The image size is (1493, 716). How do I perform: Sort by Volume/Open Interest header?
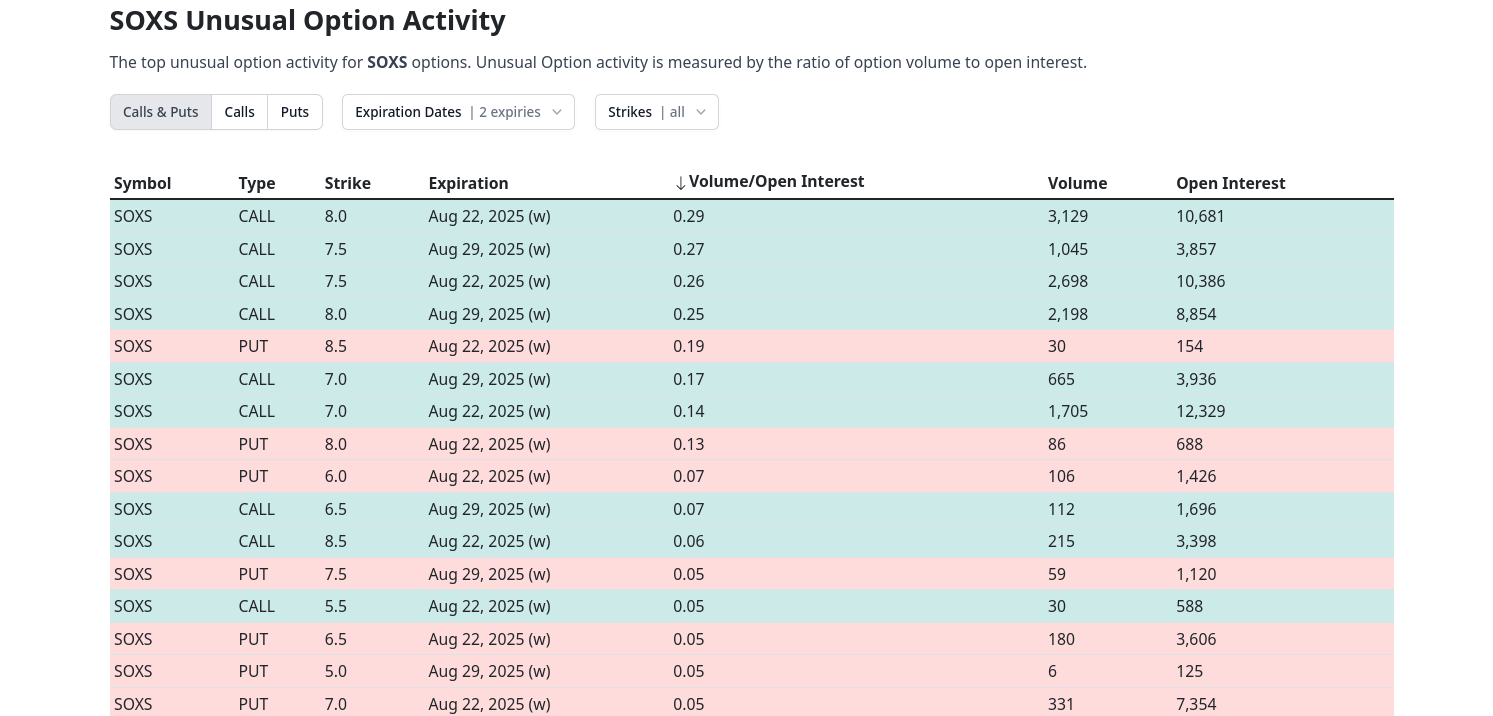point(776,182)
